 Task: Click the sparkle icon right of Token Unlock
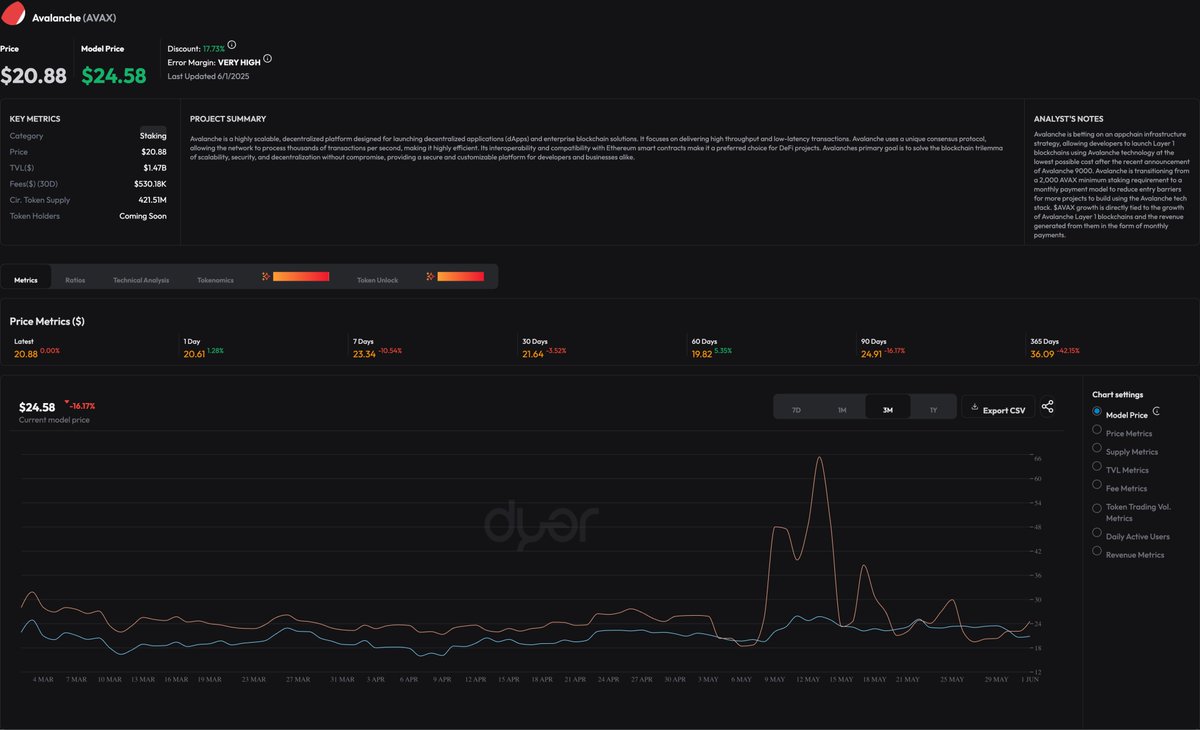click(x=430, y=276)
